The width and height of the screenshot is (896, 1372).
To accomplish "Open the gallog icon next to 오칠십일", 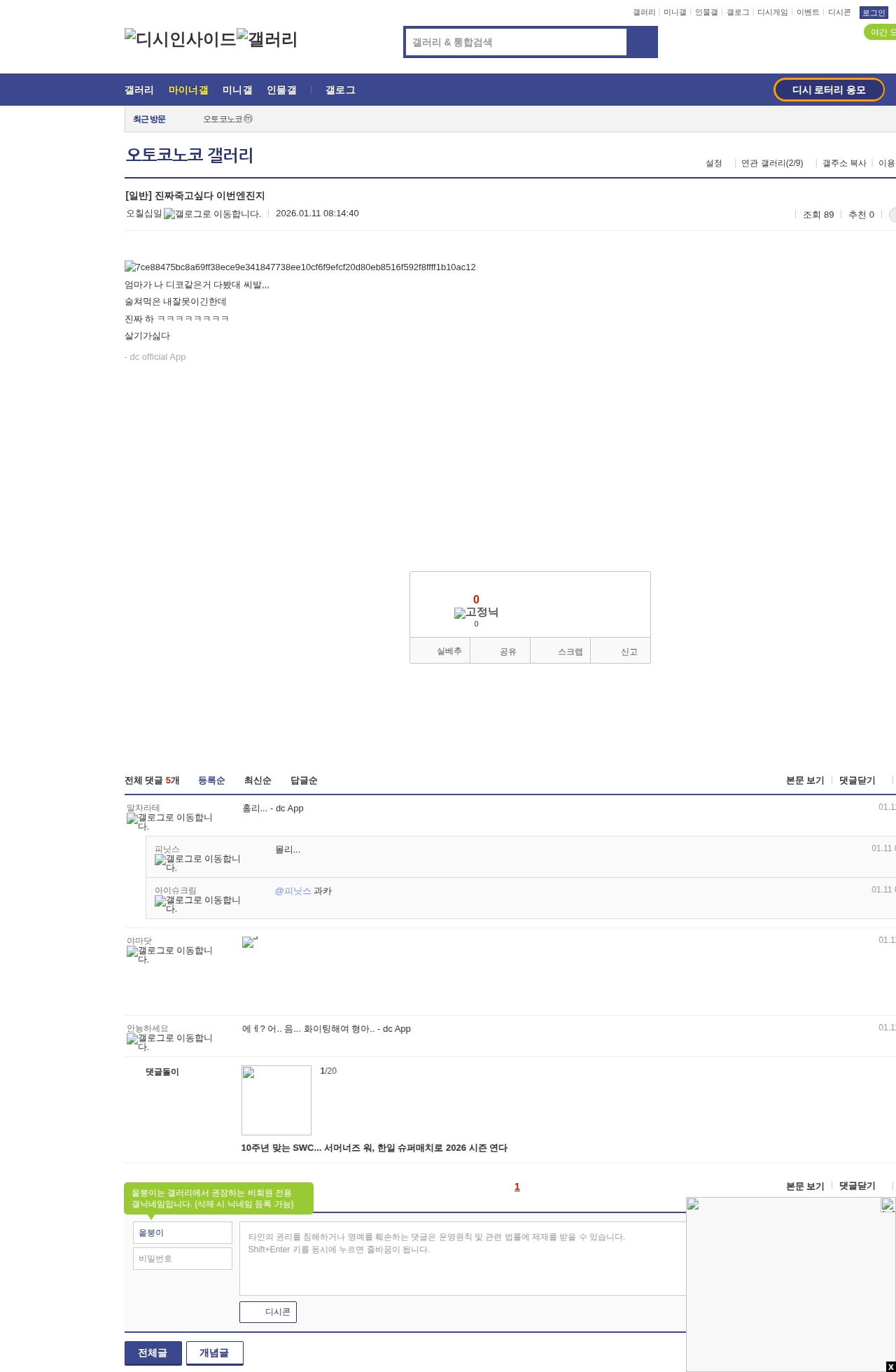I will tap(212, 214).
